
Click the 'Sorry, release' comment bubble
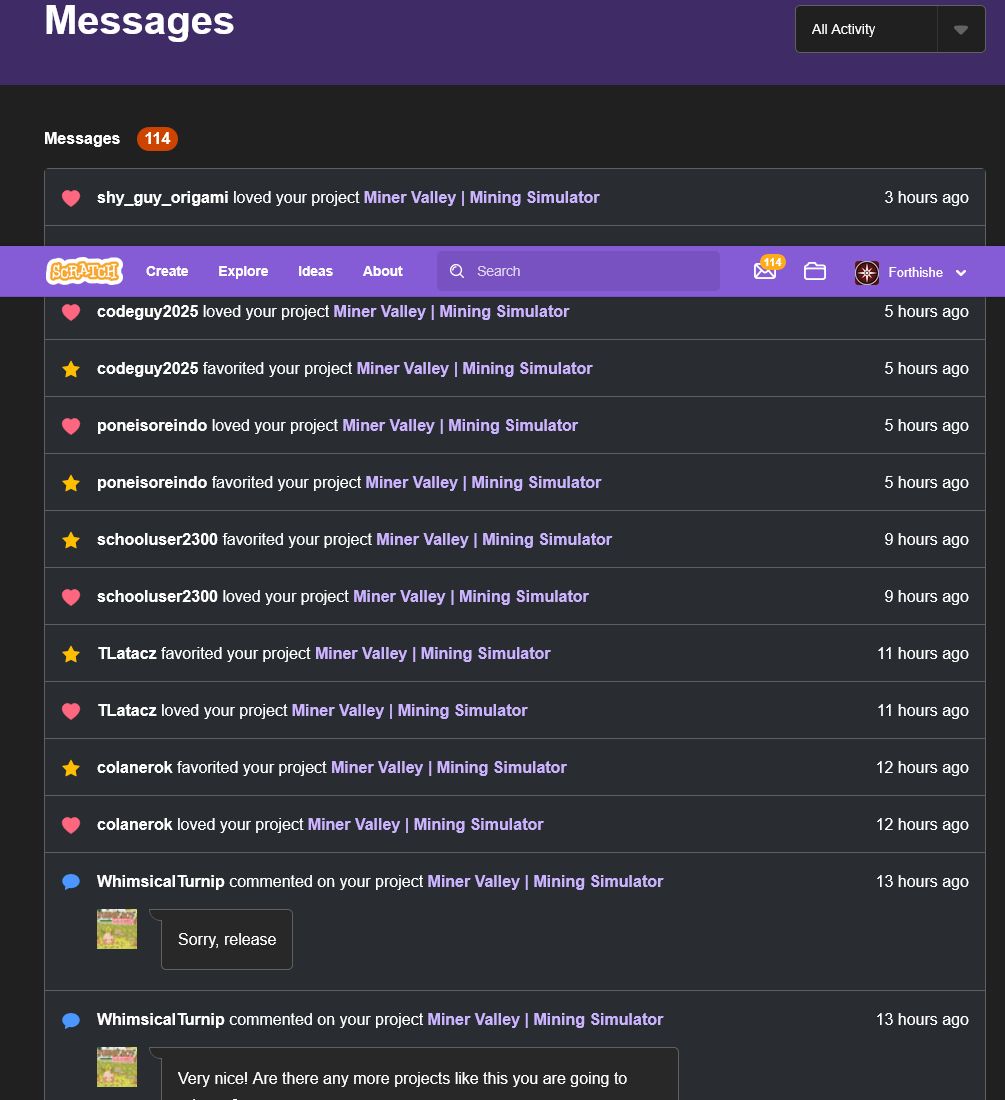click(x=227, y=939)
